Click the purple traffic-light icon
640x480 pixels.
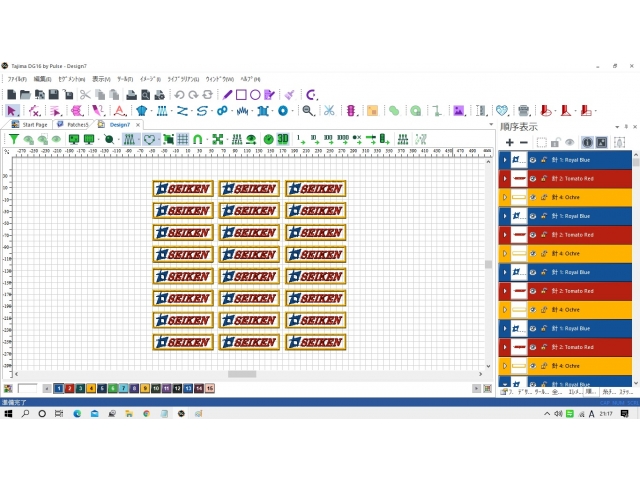tap(351, 111)
